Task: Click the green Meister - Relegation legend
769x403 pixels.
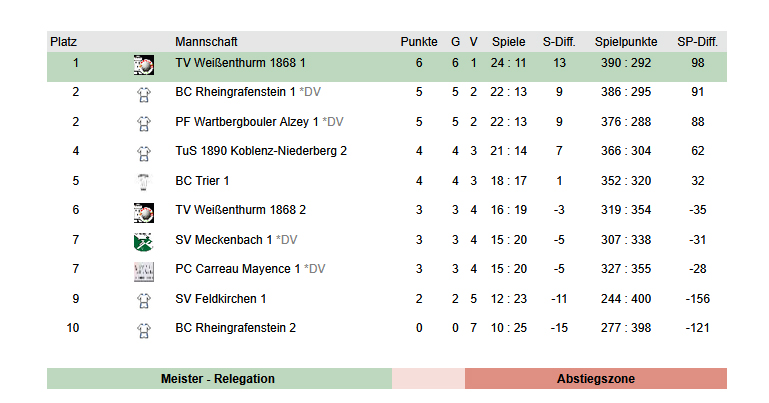Action: (218, 379)
